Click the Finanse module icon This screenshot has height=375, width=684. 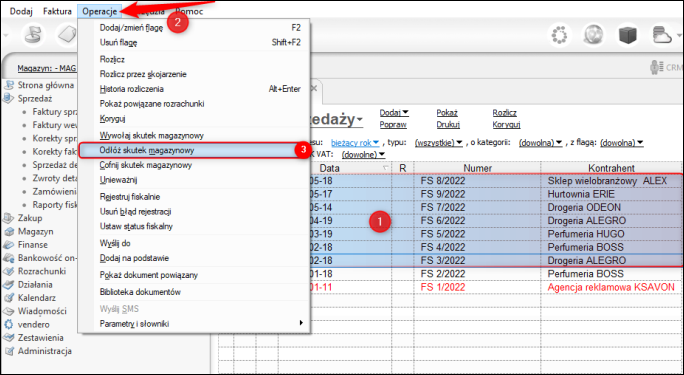tap(9, 245)
